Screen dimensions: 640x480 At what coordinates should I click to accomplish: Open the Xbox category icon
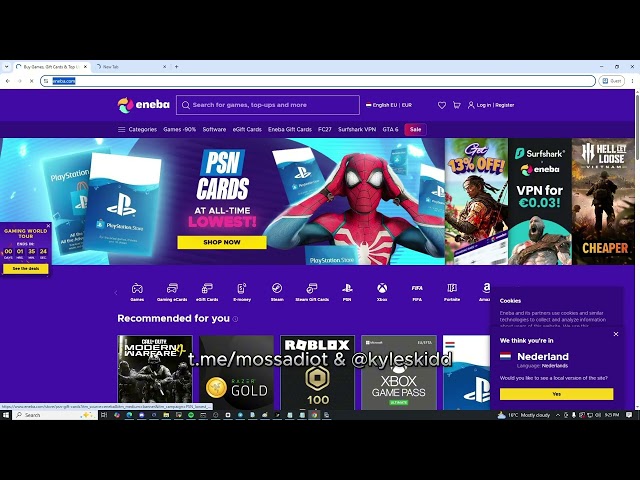[x=382, y=292]
